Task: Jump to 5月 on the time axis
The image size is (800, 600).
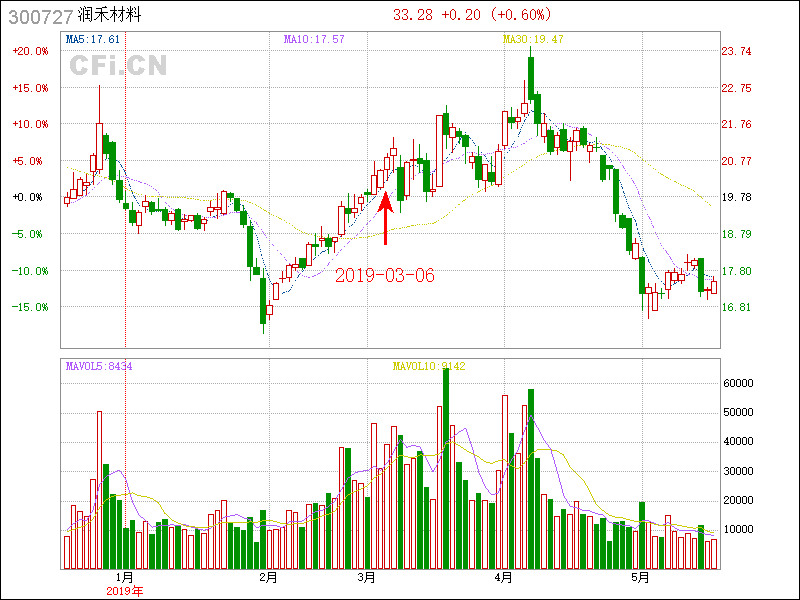Action: (x=640, y=577)
